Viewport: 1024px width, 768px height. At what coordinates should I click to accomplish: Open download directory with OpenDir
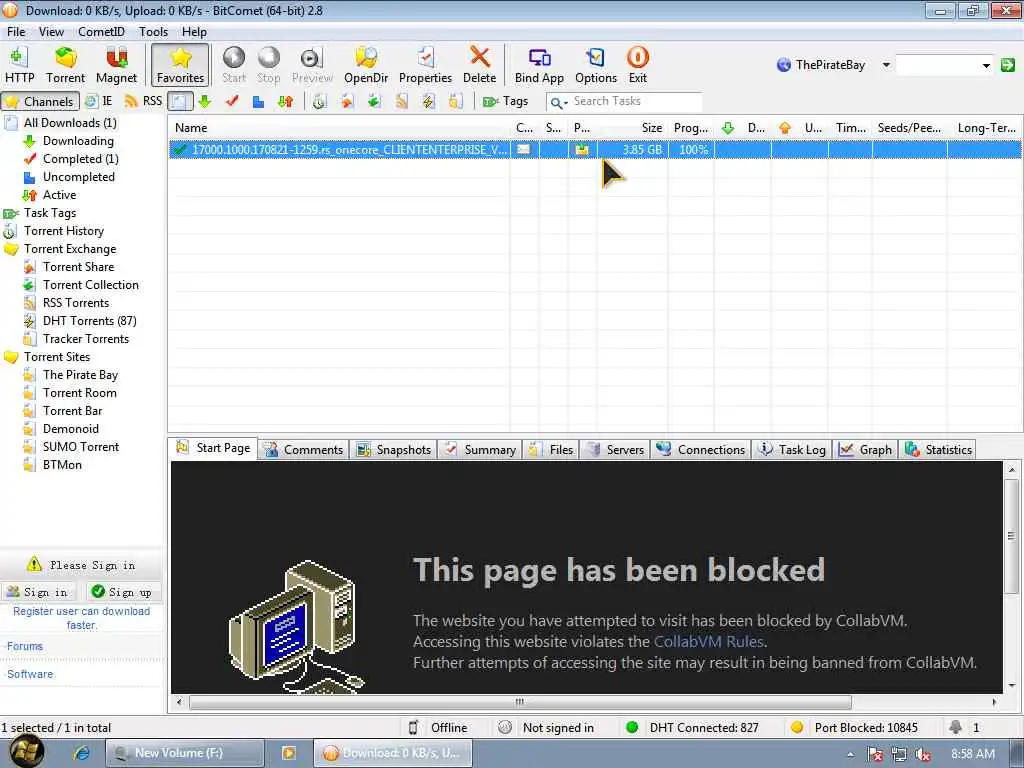coord(366,65)
